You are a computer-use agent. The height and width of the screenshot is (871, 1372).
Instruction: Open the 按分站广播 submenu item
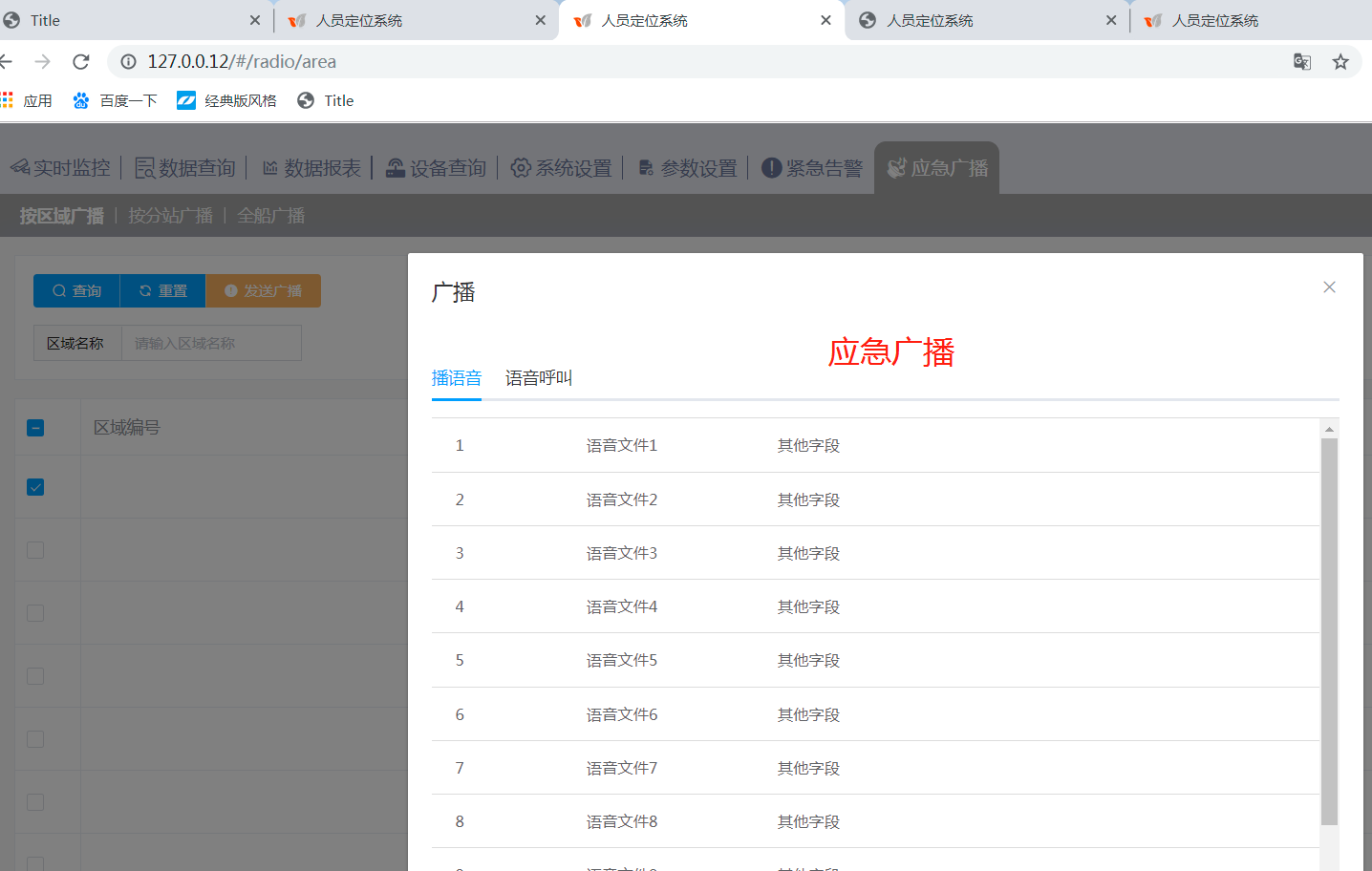point(170,216)
